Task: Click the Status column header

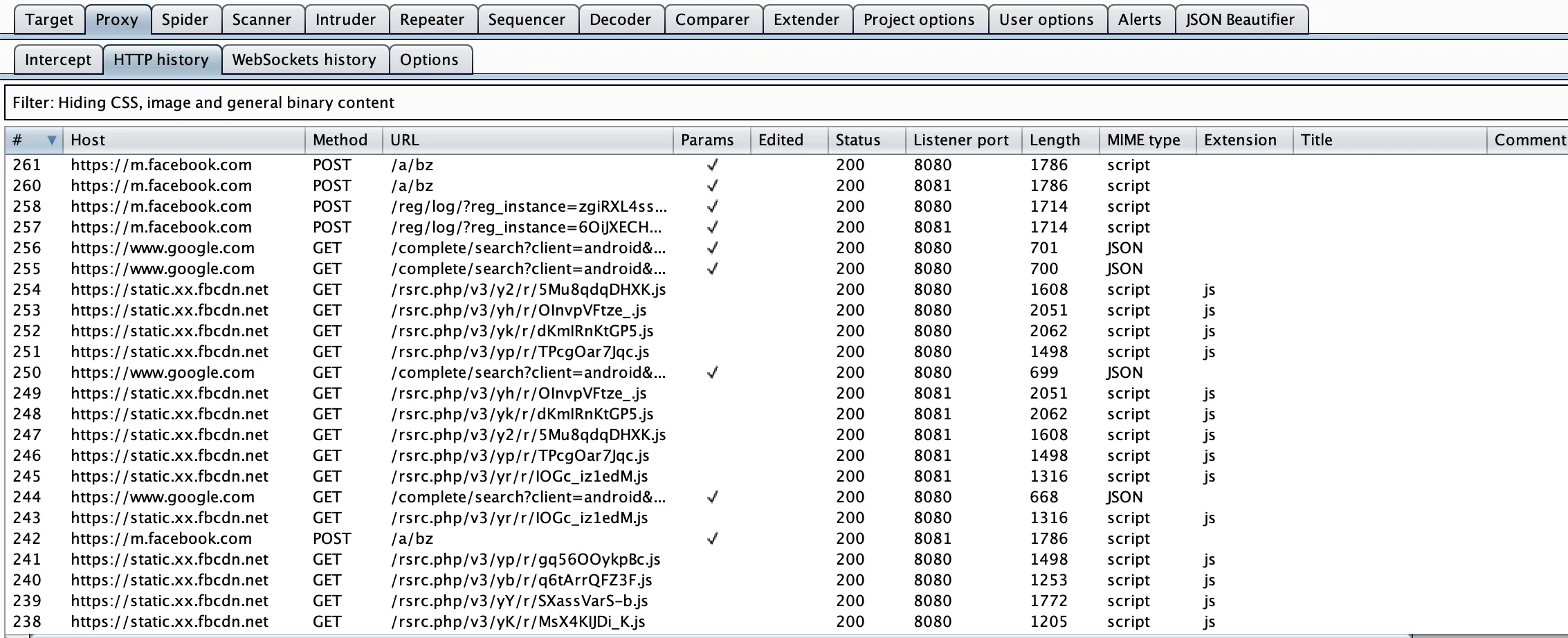Action: [x=858, y=139]
